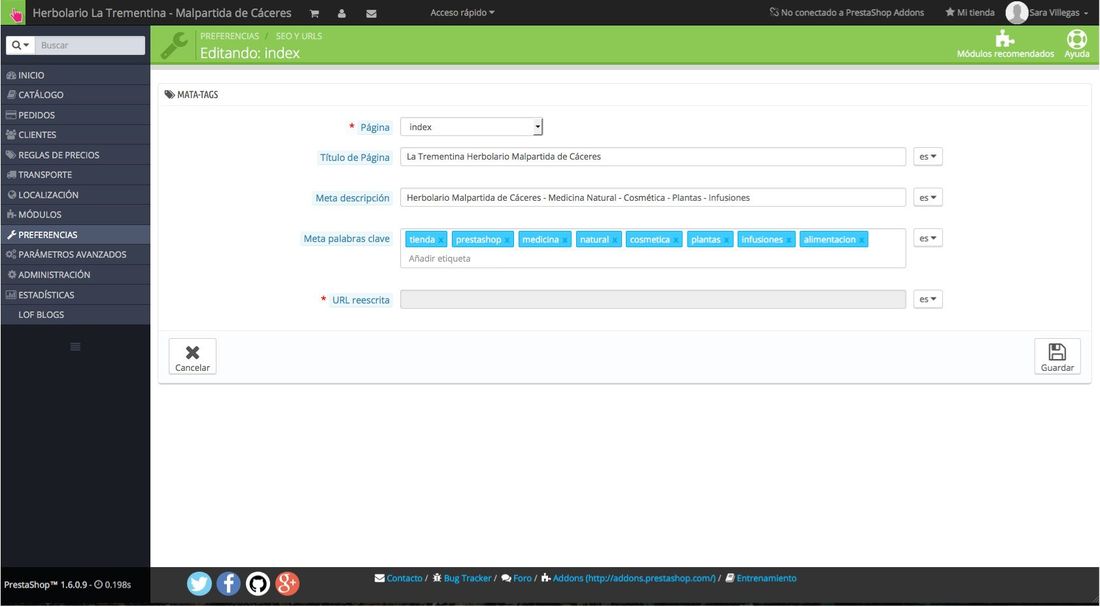This screenshot has height=607, width=1100.
Task: Open language dropdown for Título de Página
Action: coord(927,156)
